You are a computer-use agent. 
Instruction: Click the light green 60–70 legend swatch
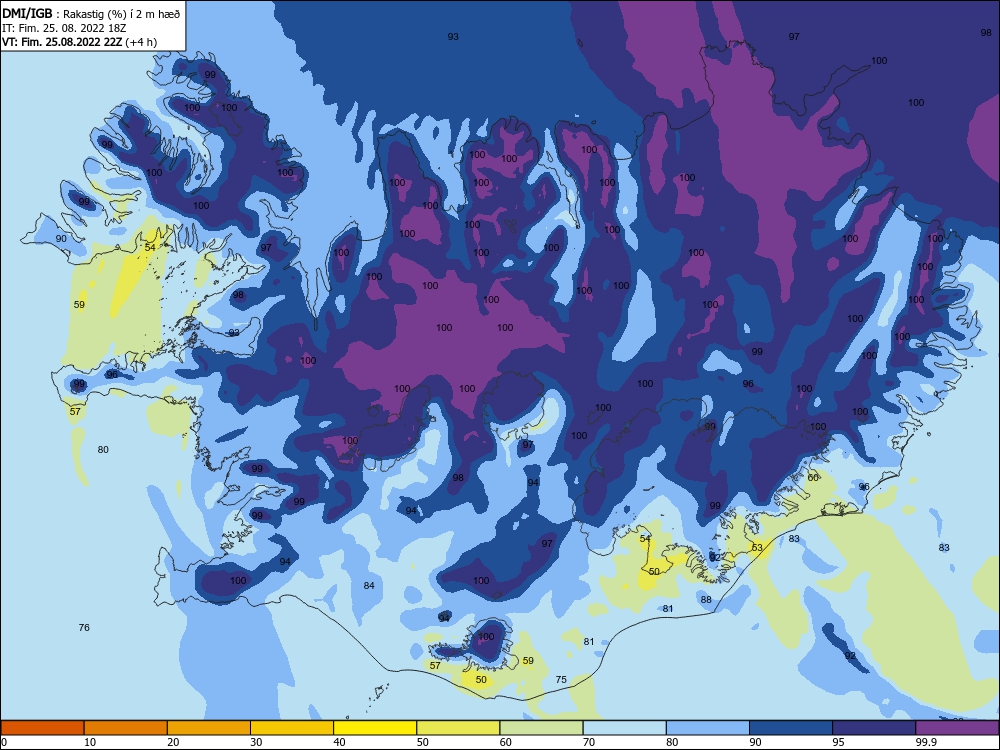point(541,728)
